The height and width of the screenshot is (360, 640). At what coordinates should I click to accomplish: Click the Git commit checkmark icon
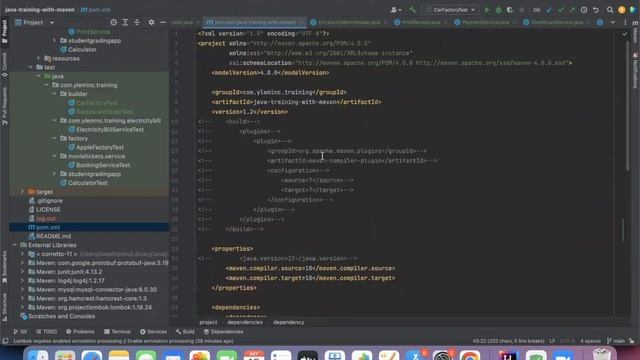click(x=561, y=10)
